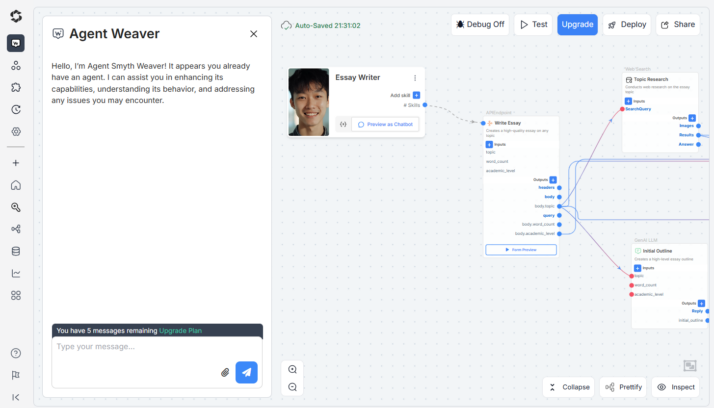Click the message input field

click(135, 348)
